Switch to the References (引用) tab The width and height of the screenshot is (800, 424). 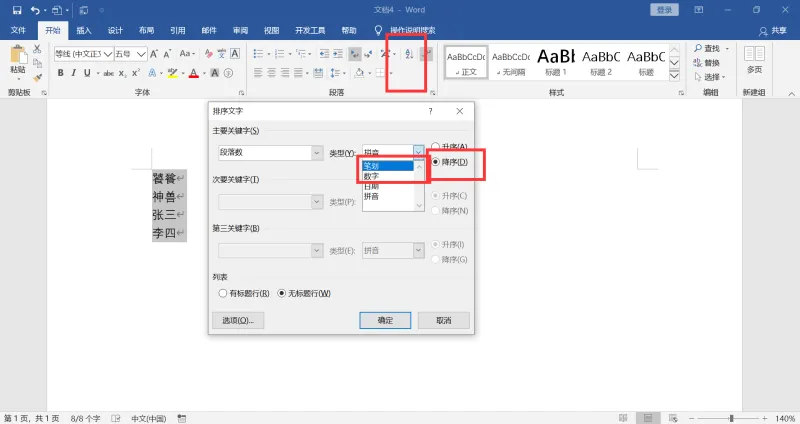pos(178,30)
